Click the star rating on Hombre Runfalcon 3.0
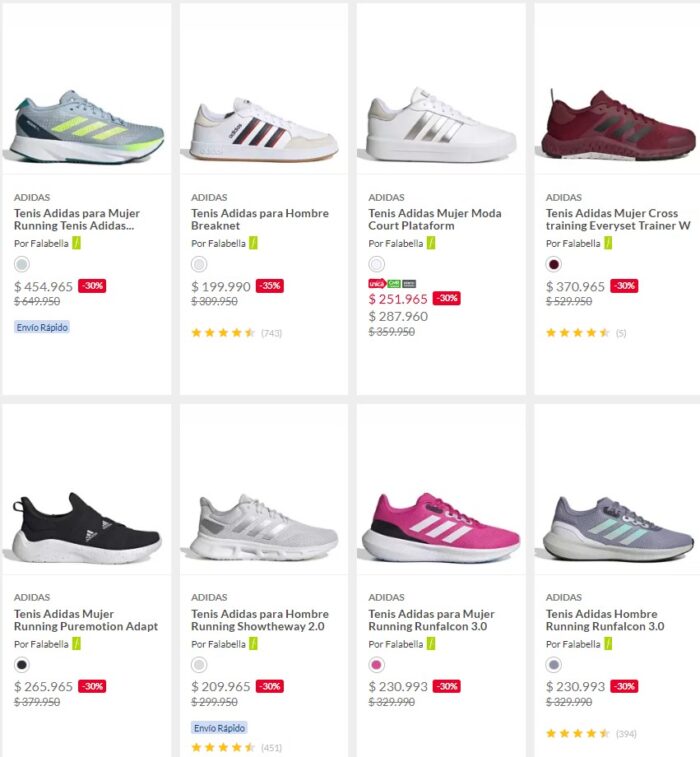This screenshot has height=757, width=700. [x=578, y=733]
